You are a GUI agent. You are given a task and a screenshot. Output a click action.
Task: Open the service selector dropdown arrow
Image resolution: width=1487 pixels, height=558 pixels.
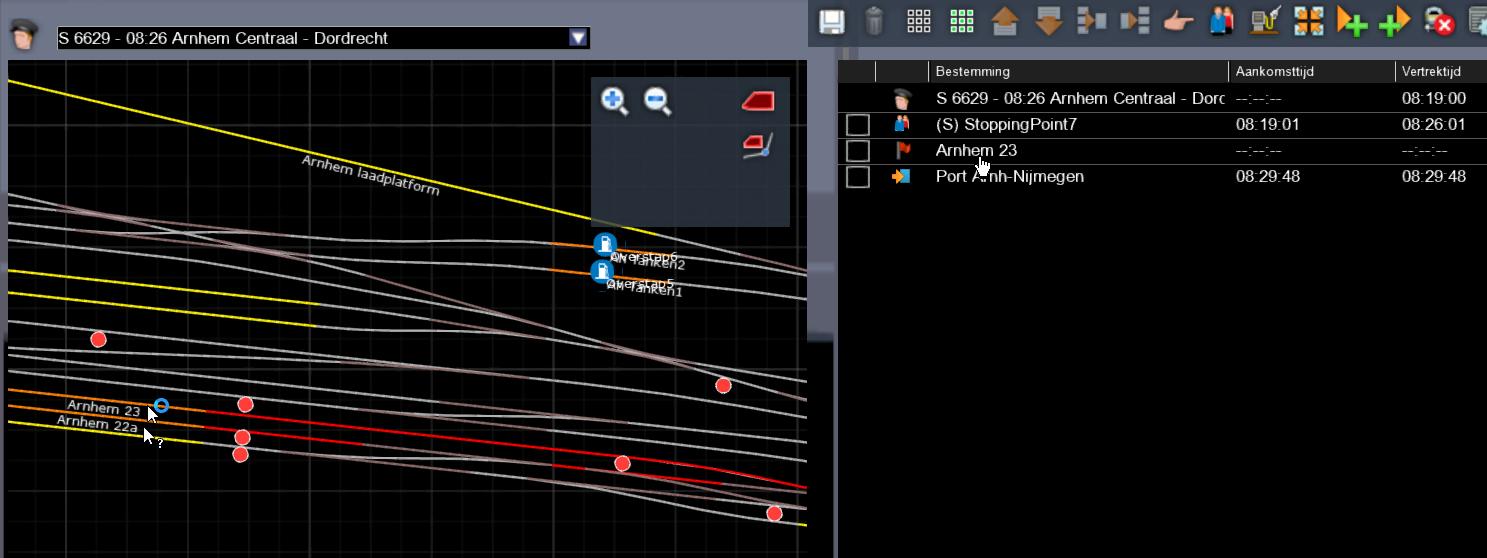(x=577, y=38)
